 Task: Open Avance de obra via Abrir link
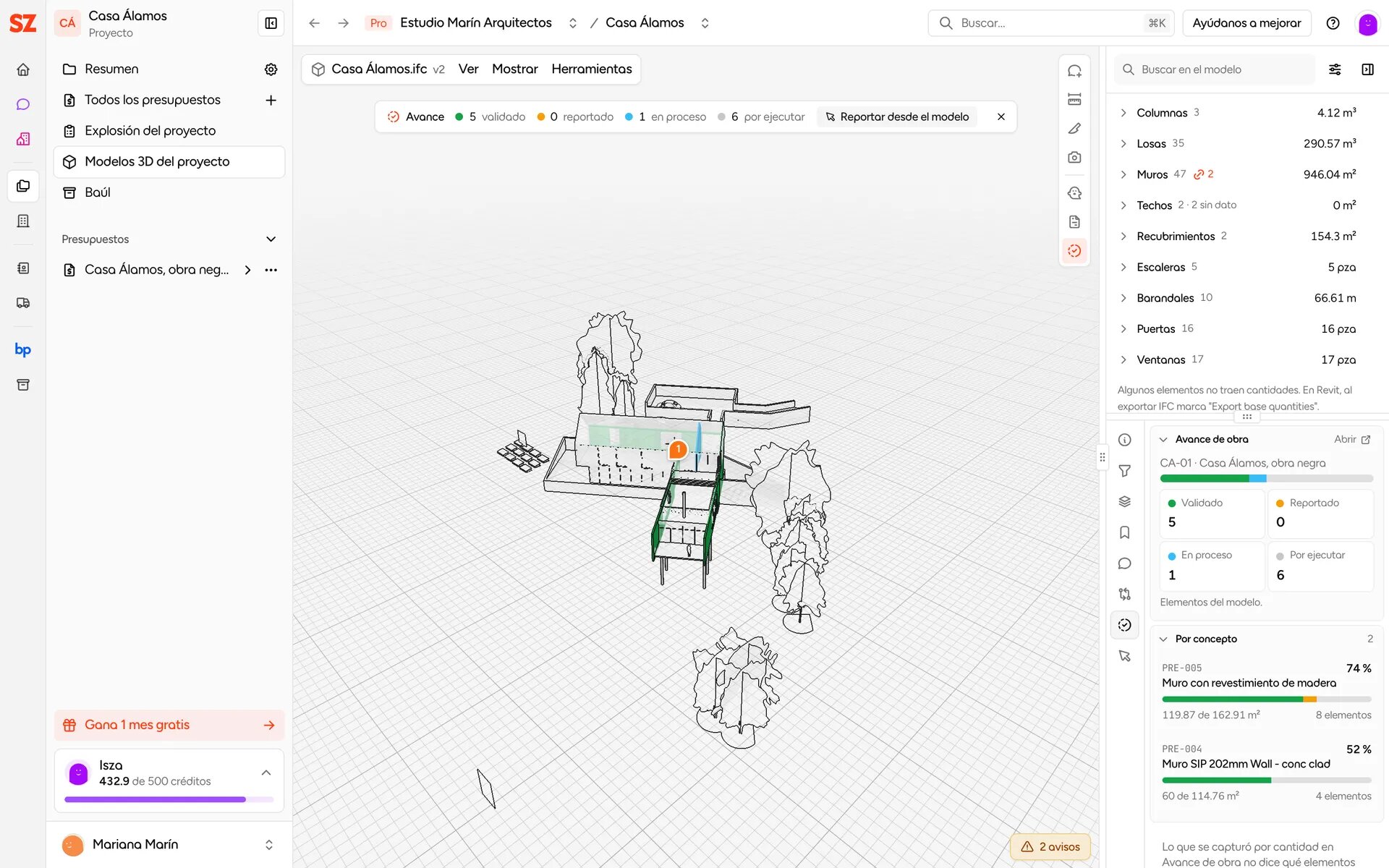pyautogui.click(x=1352, y=440)
